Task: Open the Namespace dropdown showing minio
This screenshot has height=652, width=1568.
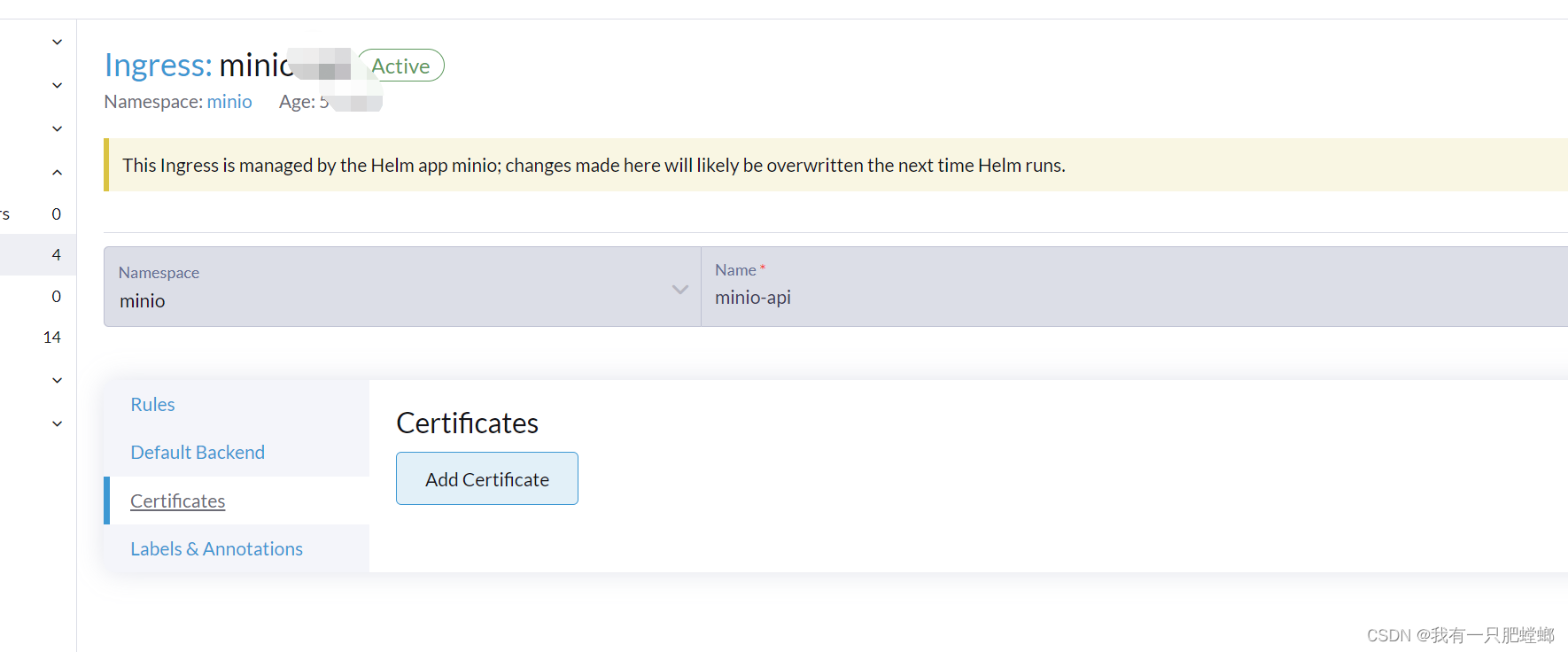Action: (402, 286)
